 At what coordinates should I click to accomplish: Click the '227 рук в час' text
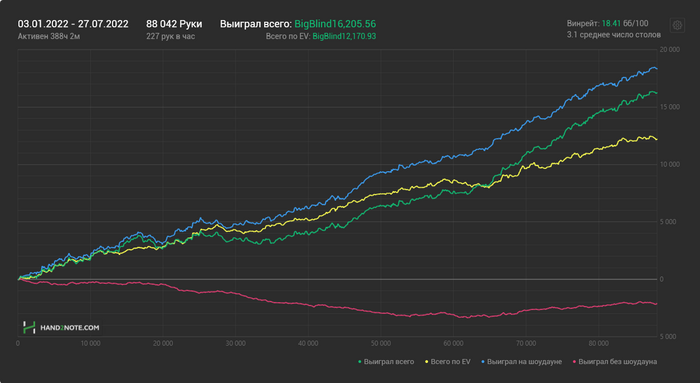[171, 36]
